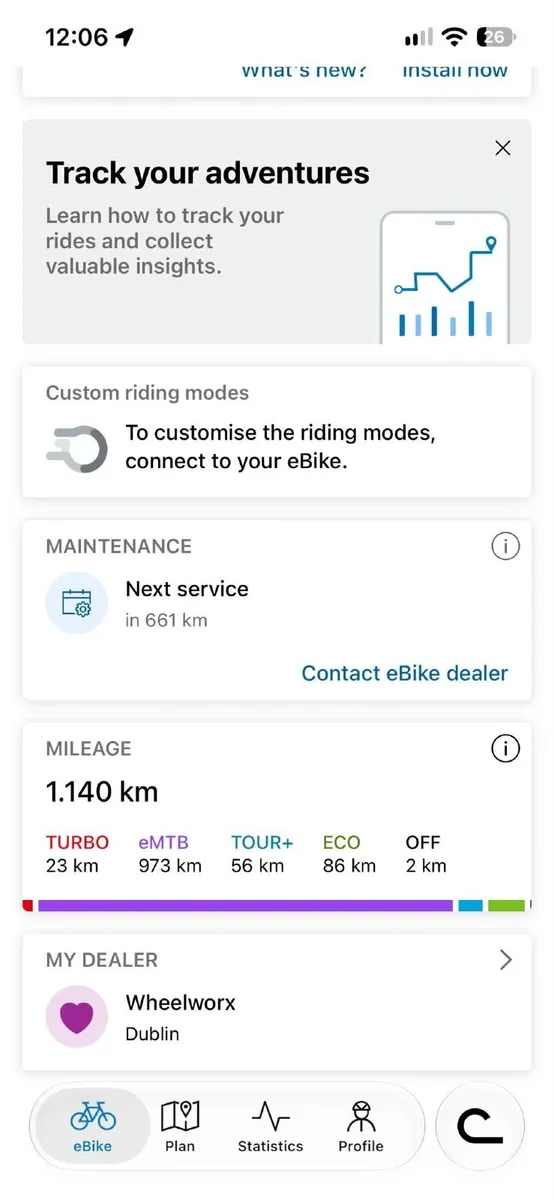The width and height of the screenshot is (554, 1200).
Task: Tap the green ECO mileage bar segment
Action: pyautogui.click(x=507, y=905)
